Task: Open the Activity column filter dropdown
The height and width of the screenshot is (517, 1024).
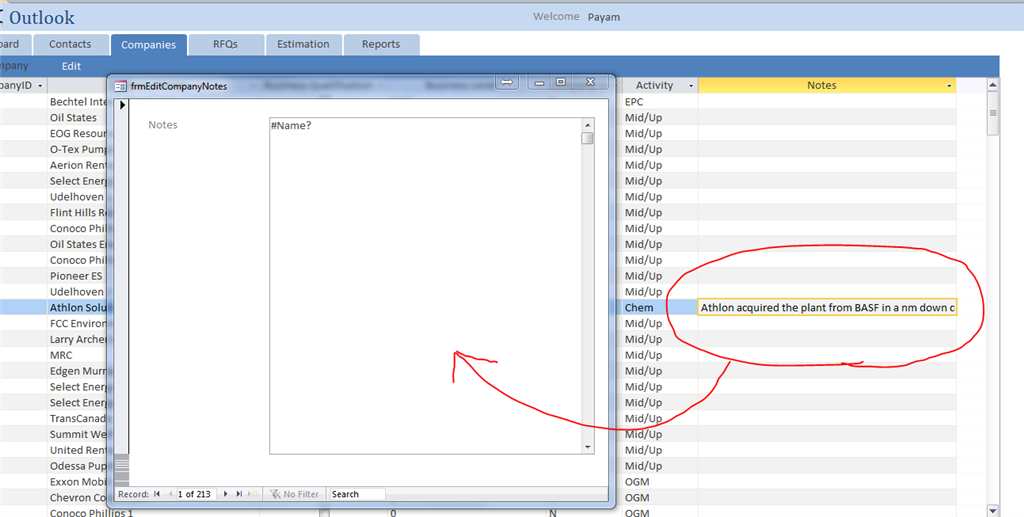Action: click(691, 86)
